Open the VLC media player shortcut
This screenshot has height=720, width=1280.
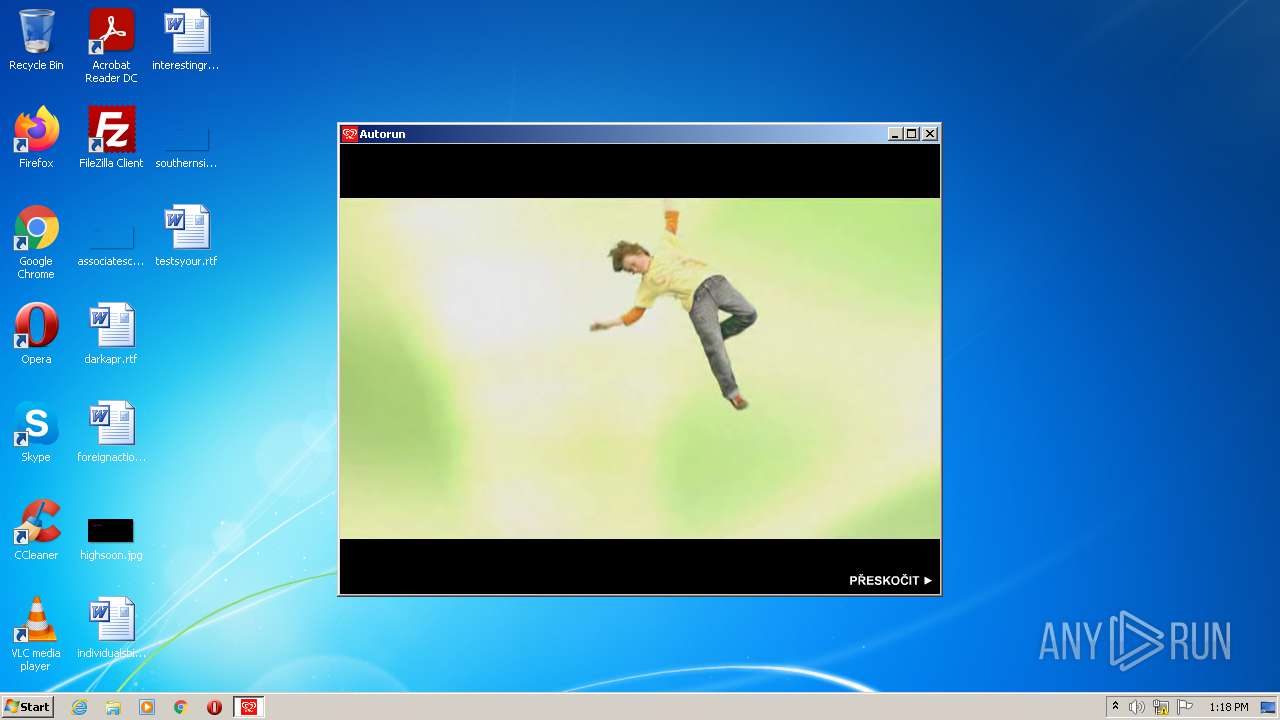point(36,634)
